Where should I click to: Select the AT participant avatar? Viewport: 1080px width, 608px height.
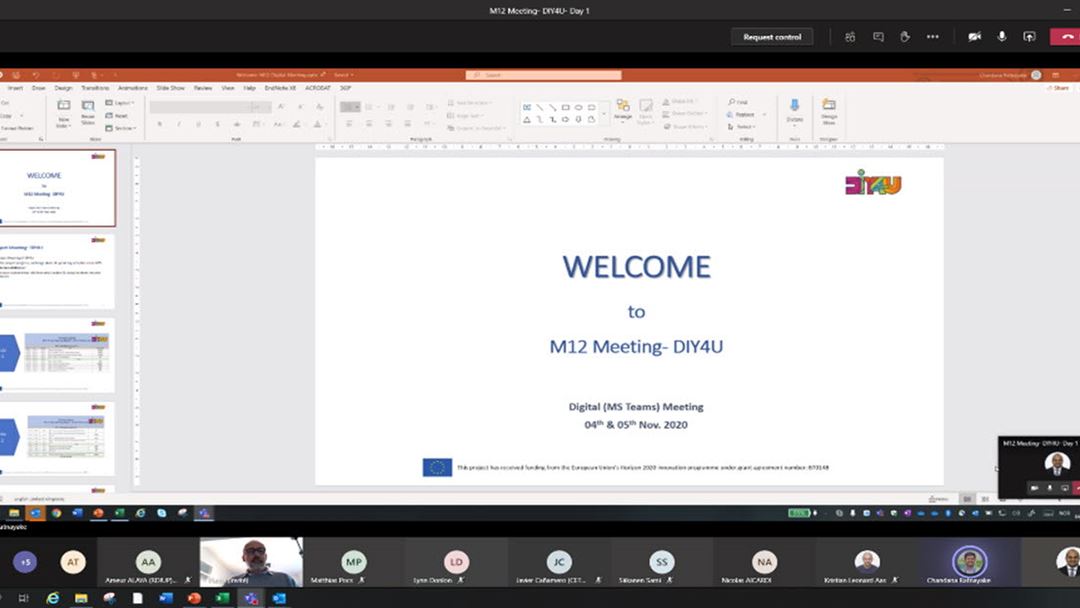tap(73, 562)
